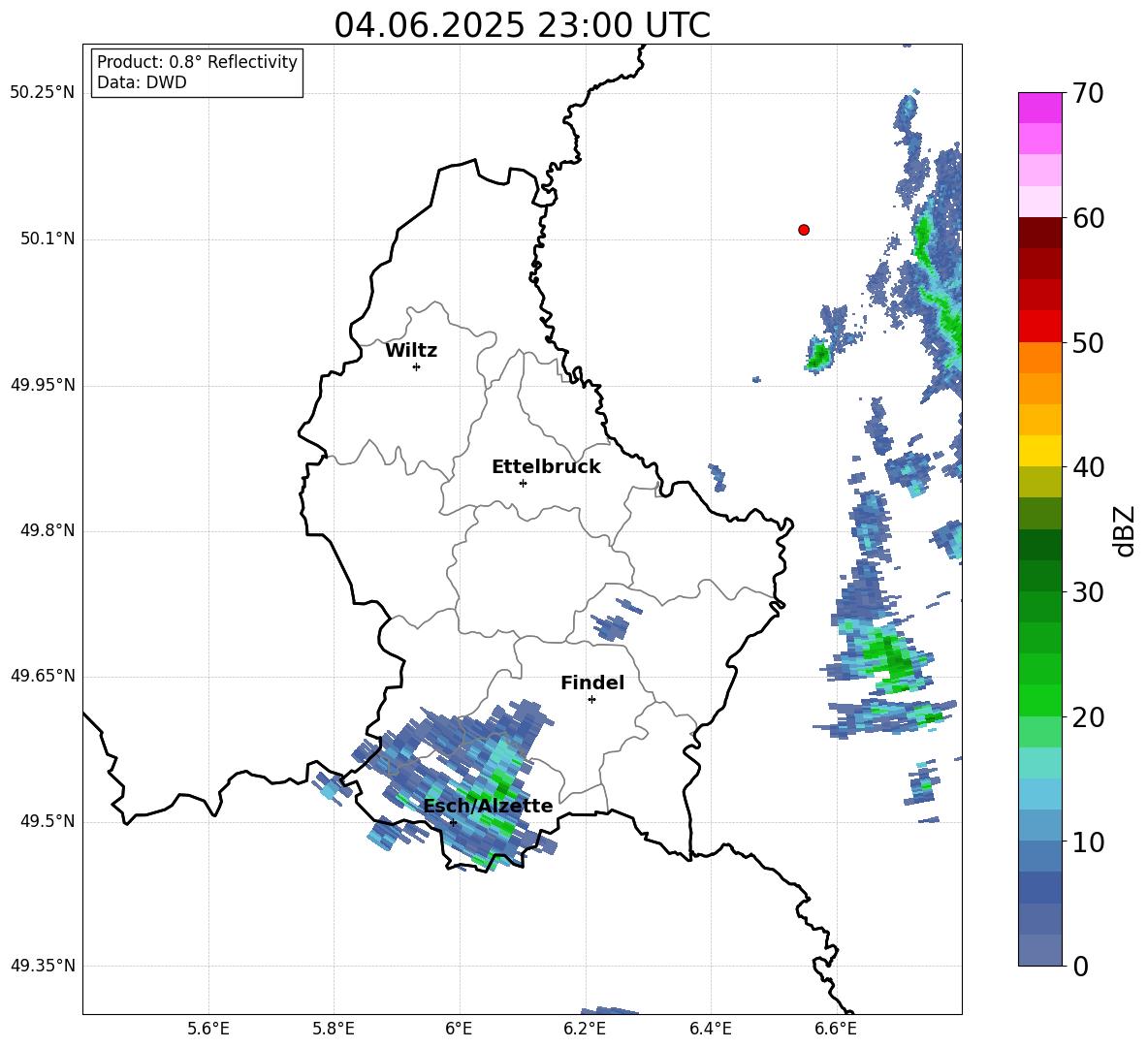Click the 50.1°N latitude label
The height and width of the screenshot is (1048, 1148).
click(x=47, y=238)
